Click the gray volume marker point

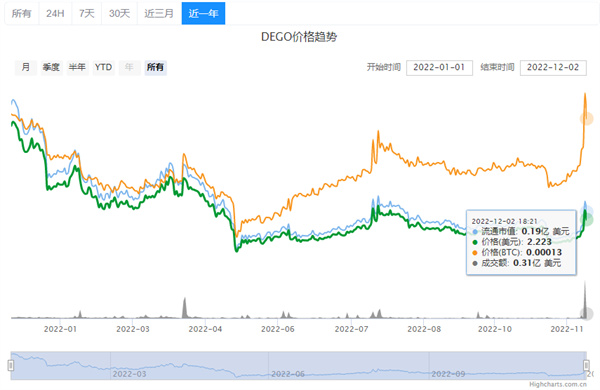(587, 314)
